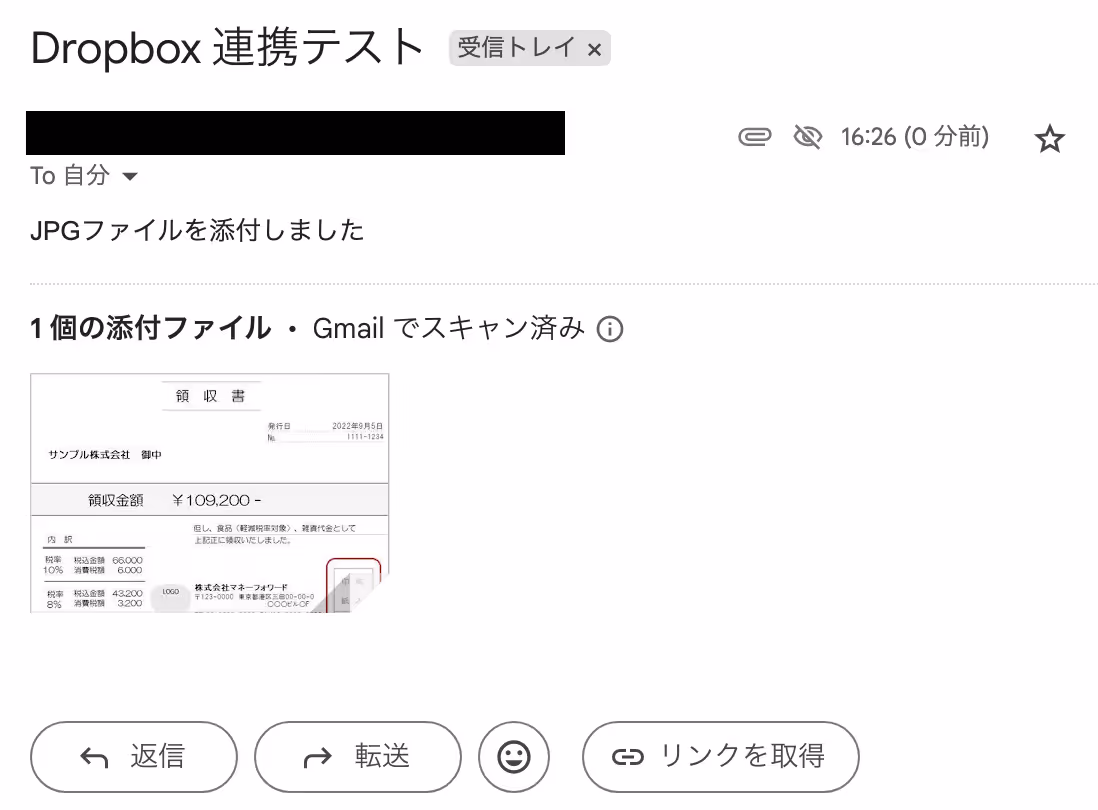Click the paperclip attachment icon
Viewport: 1098px width, 810px height.
tap(754, 137)
